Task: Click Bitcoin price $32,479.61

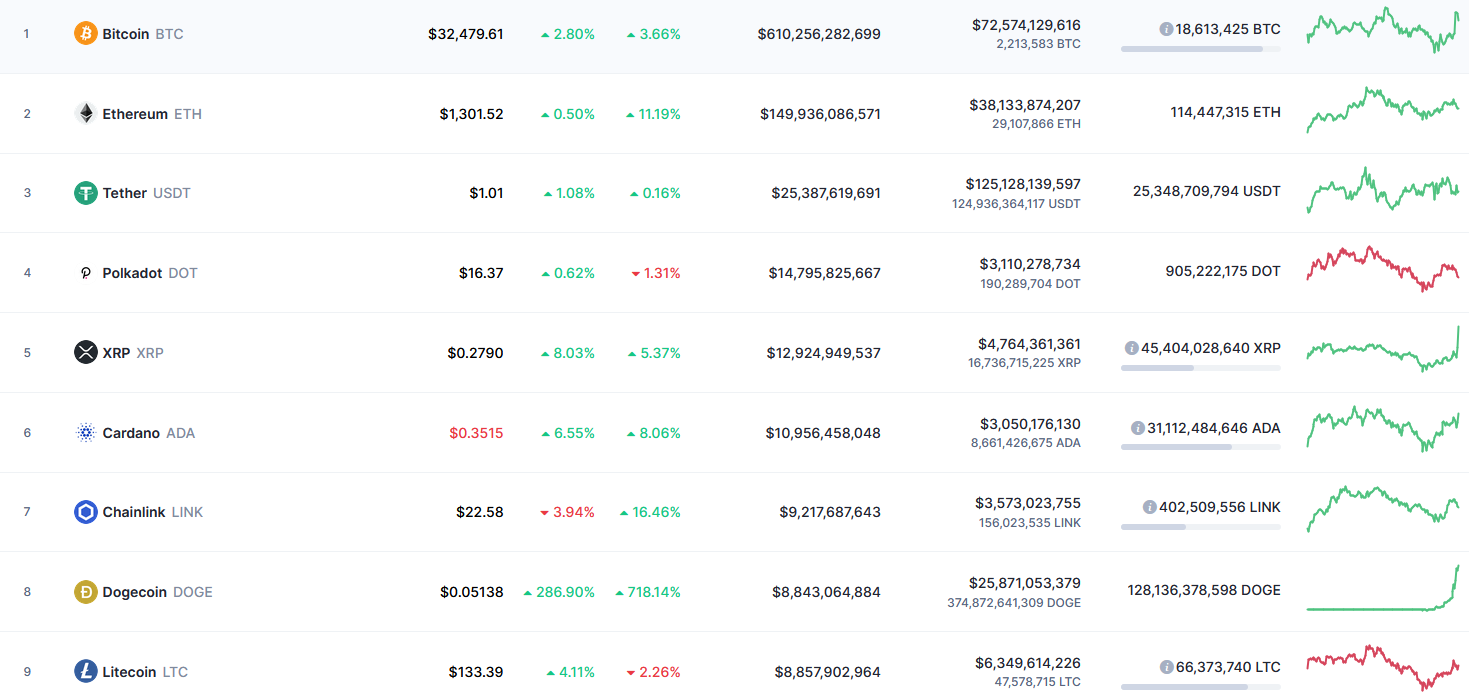Action: tap(466, 34)
